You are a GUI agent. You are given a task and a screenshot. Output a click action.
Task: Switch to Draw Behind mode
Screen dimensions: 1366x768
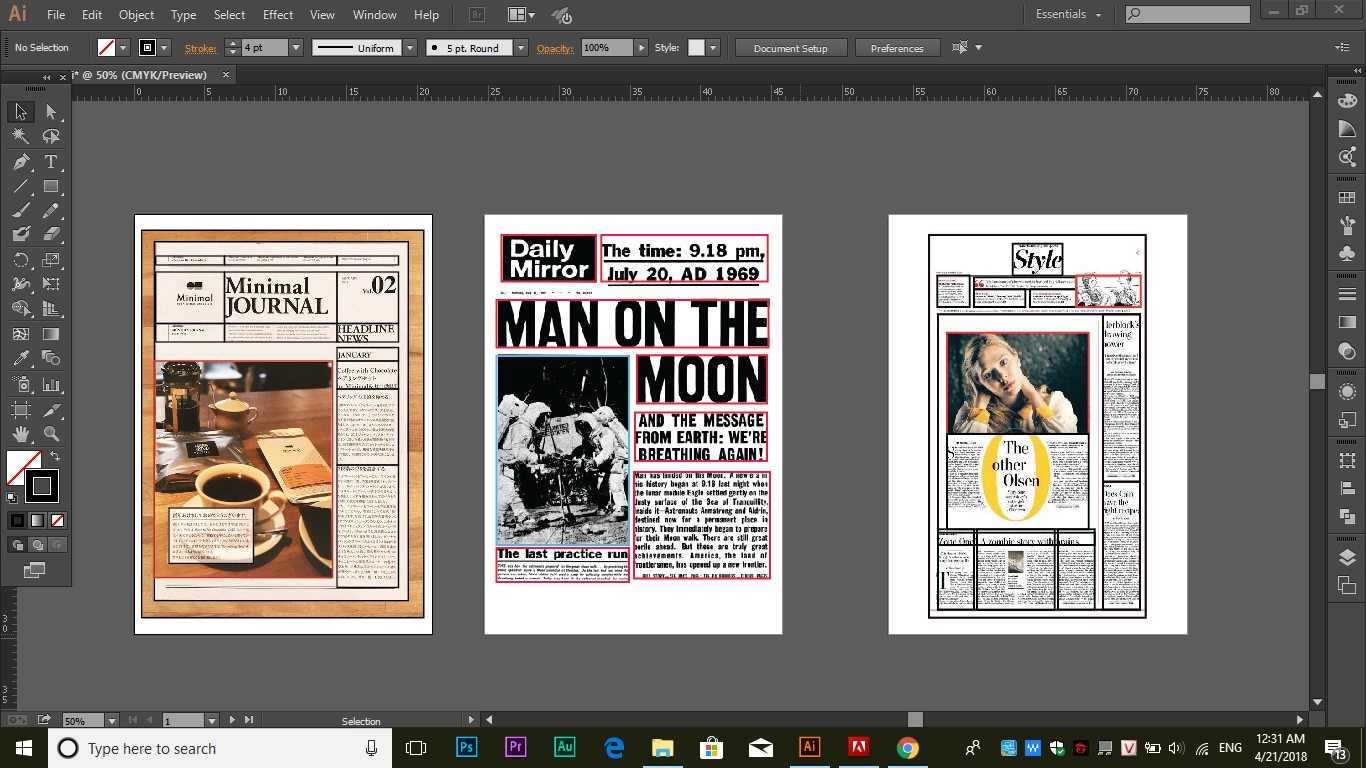coord(37,544)
